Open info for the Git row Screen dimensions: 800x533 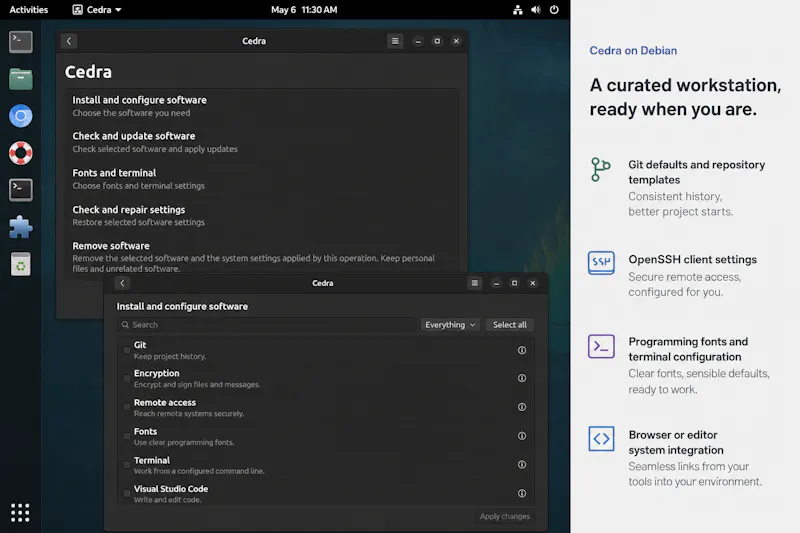coord(521,350)
